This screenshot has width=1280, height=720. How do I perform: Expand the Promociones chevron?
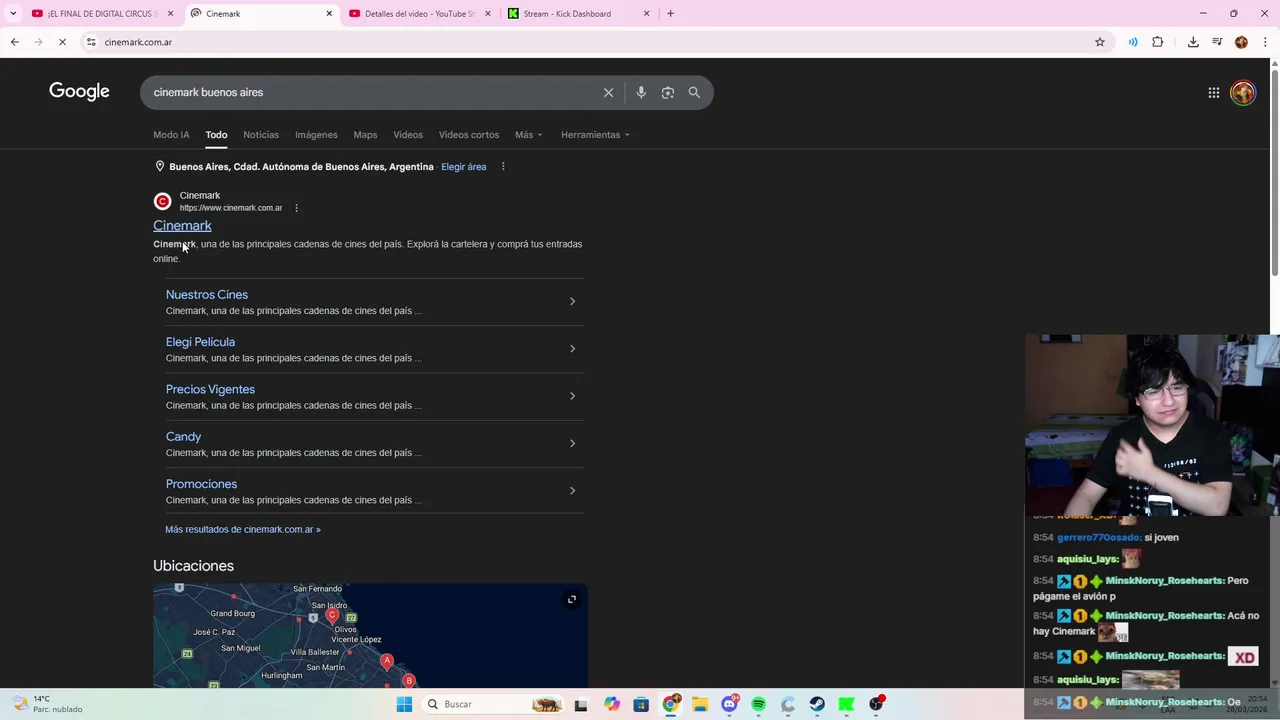coord(572,490)
